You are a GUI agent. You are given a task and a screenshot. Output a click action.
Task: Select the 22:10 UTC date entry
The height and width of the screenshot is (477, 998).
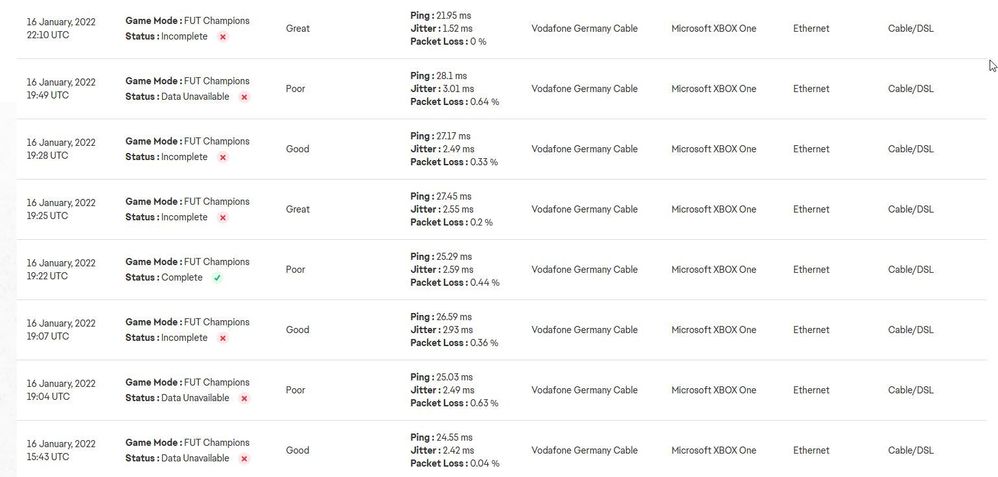coord(60,28)
